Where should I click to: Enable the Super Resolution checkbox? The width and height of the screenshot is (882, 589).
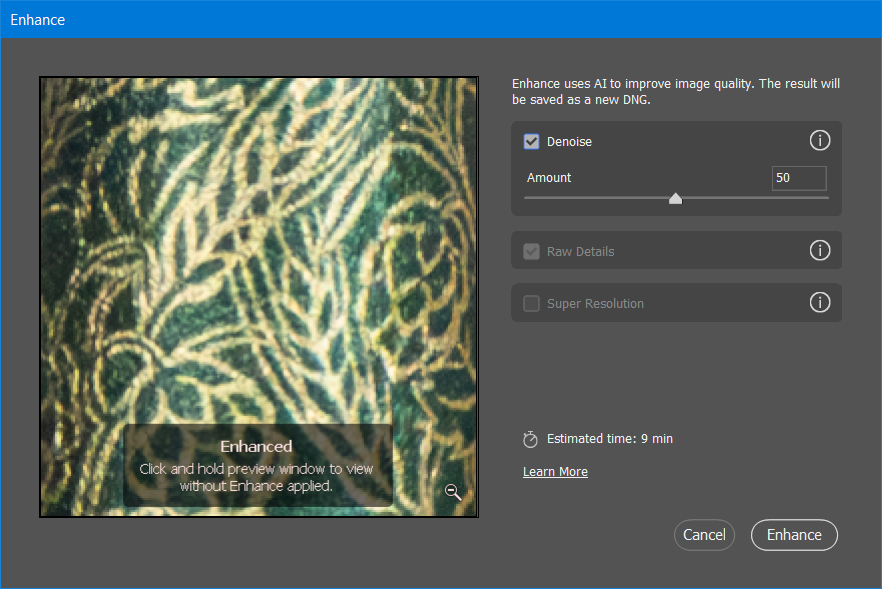531,304
